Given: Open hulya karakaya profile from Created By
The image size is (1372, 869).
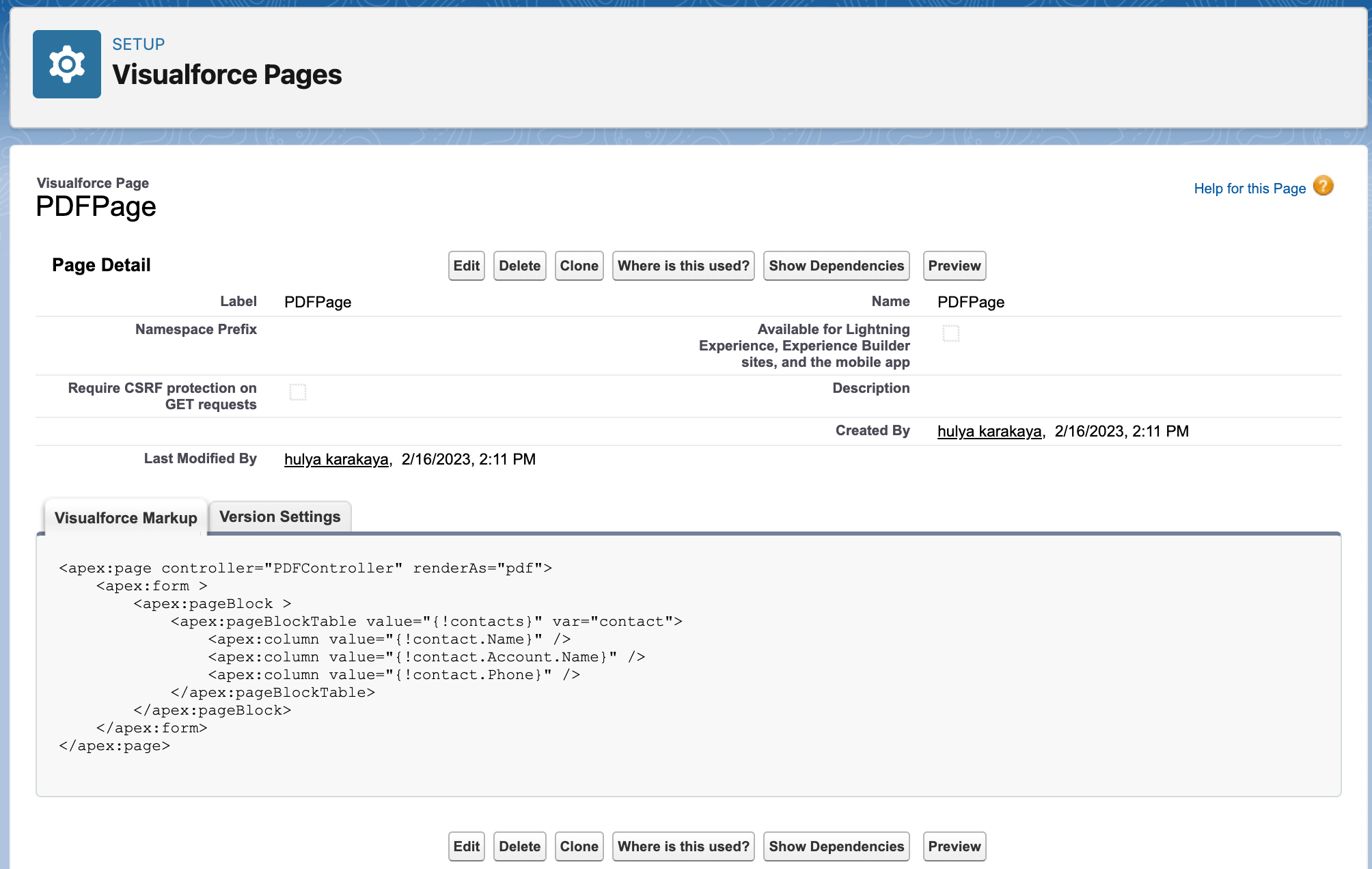Looking at the screenshot, I should pos(988,430).
